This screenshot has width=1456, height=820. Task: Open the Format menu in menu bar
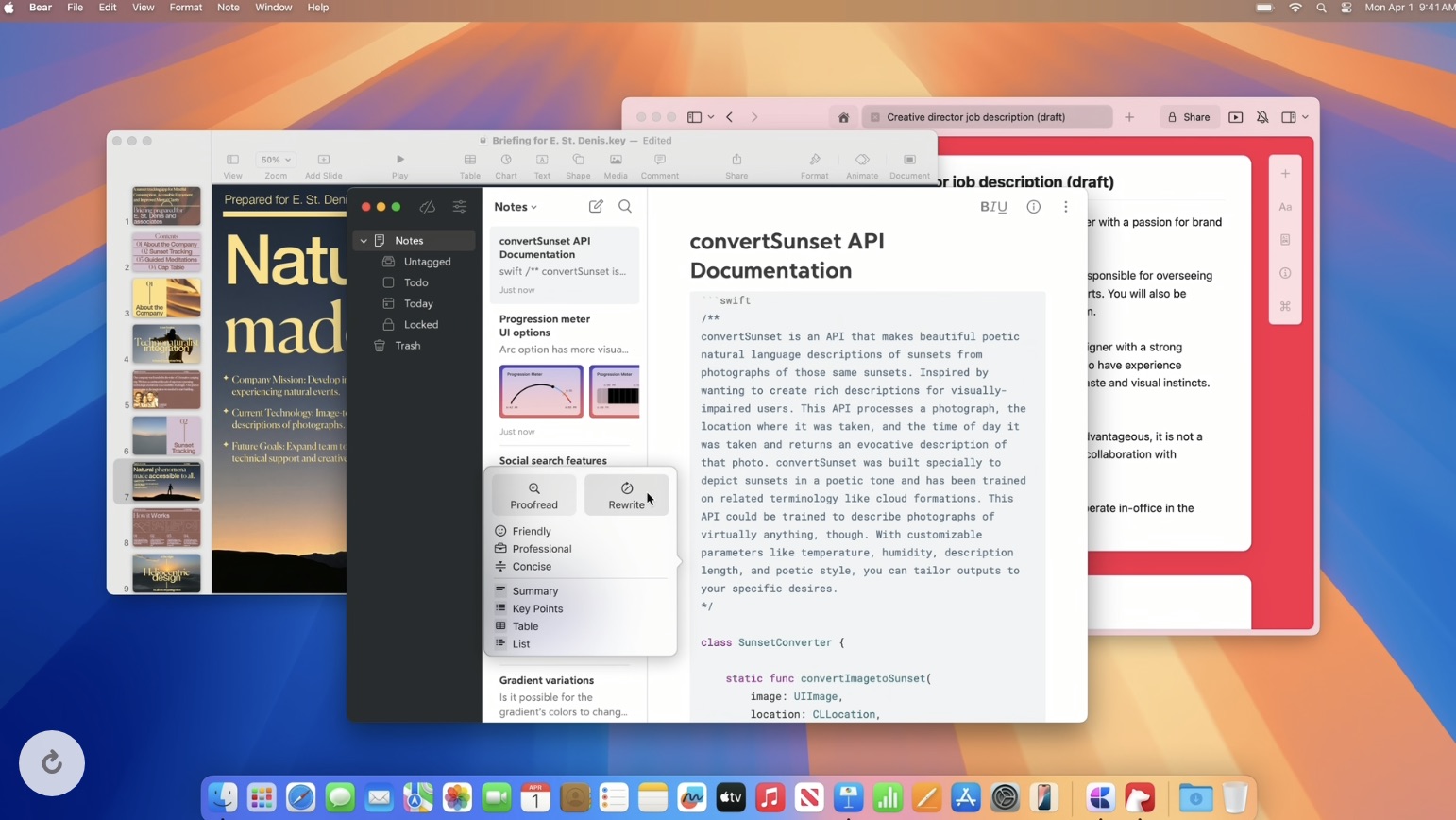[x=185, y=8]
